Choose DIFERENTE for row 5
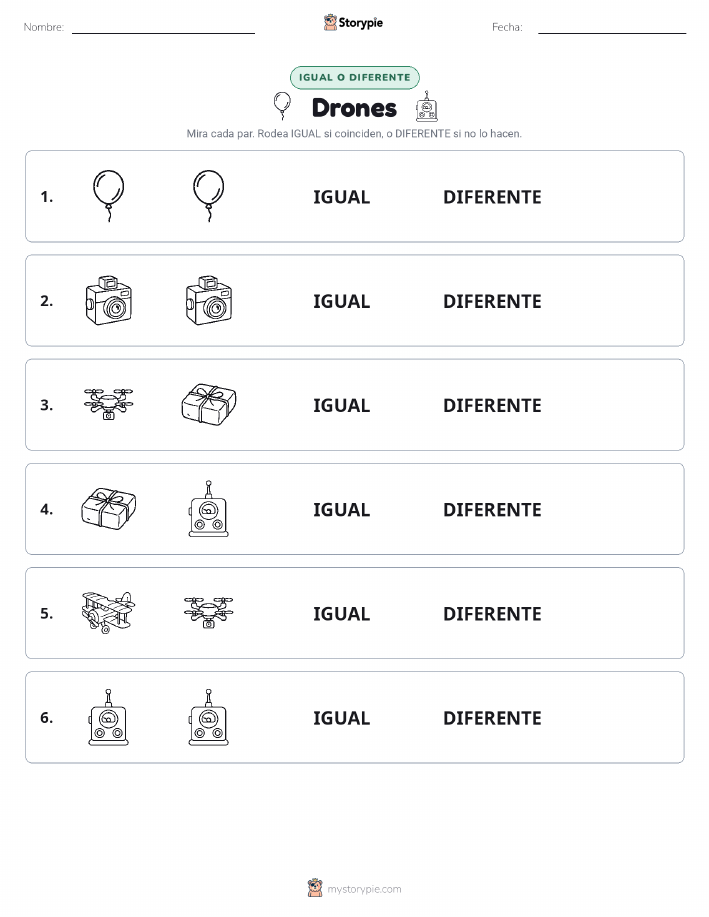The image size is (709, 917). [492, 613]
